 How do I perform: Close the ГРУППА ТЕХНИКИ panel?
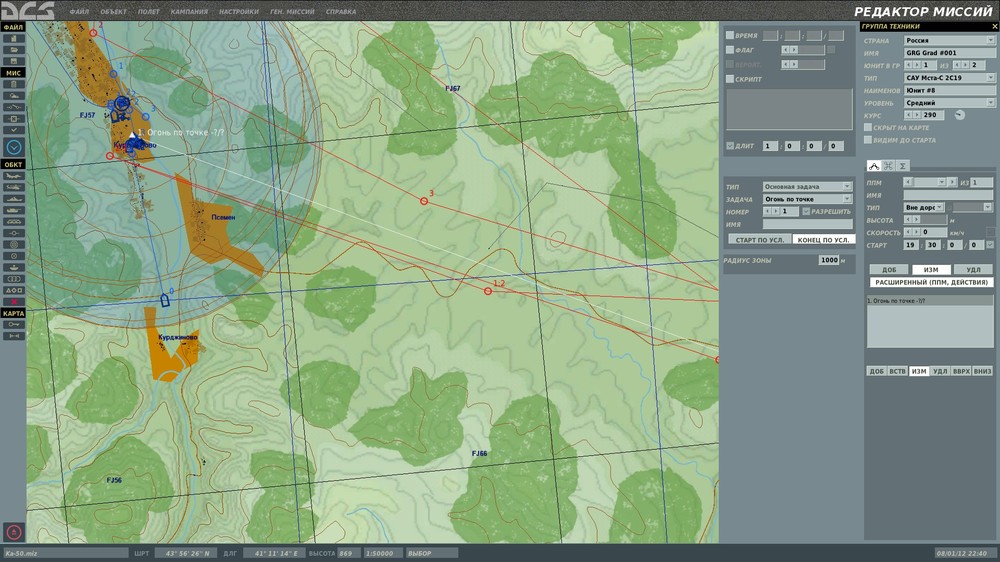[x=994, y=26]
